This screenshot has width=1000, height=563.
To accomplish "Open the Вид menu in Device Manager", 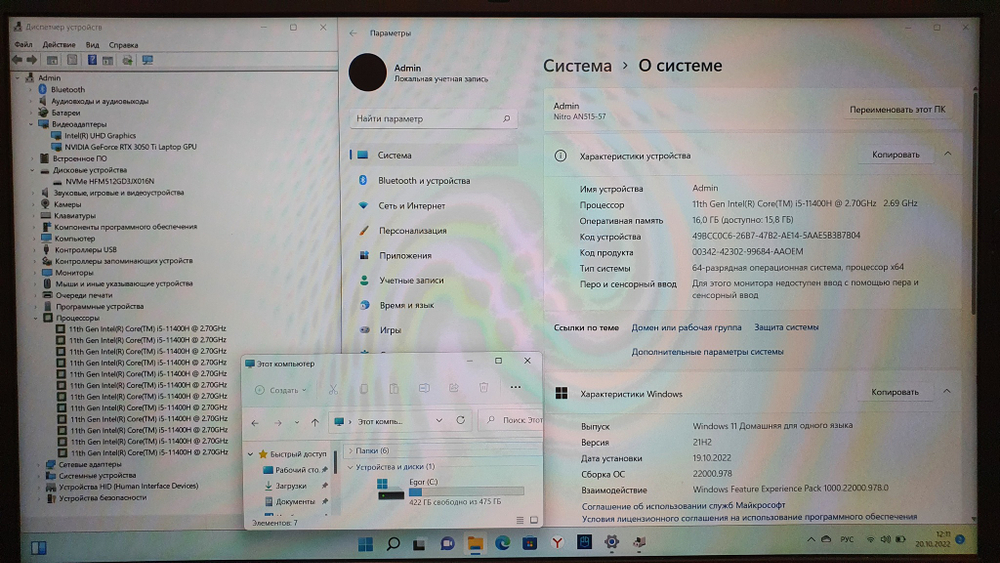I will point(92,45).
